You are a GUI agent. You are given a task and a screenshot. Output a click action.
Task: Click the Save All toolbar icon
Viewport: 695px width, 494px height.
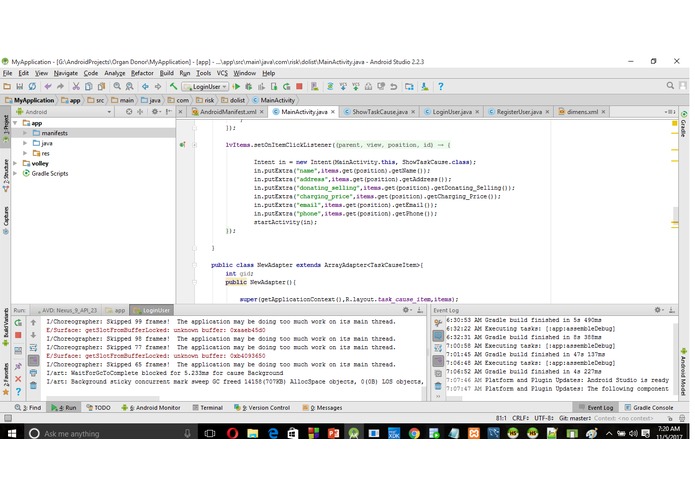20,86
